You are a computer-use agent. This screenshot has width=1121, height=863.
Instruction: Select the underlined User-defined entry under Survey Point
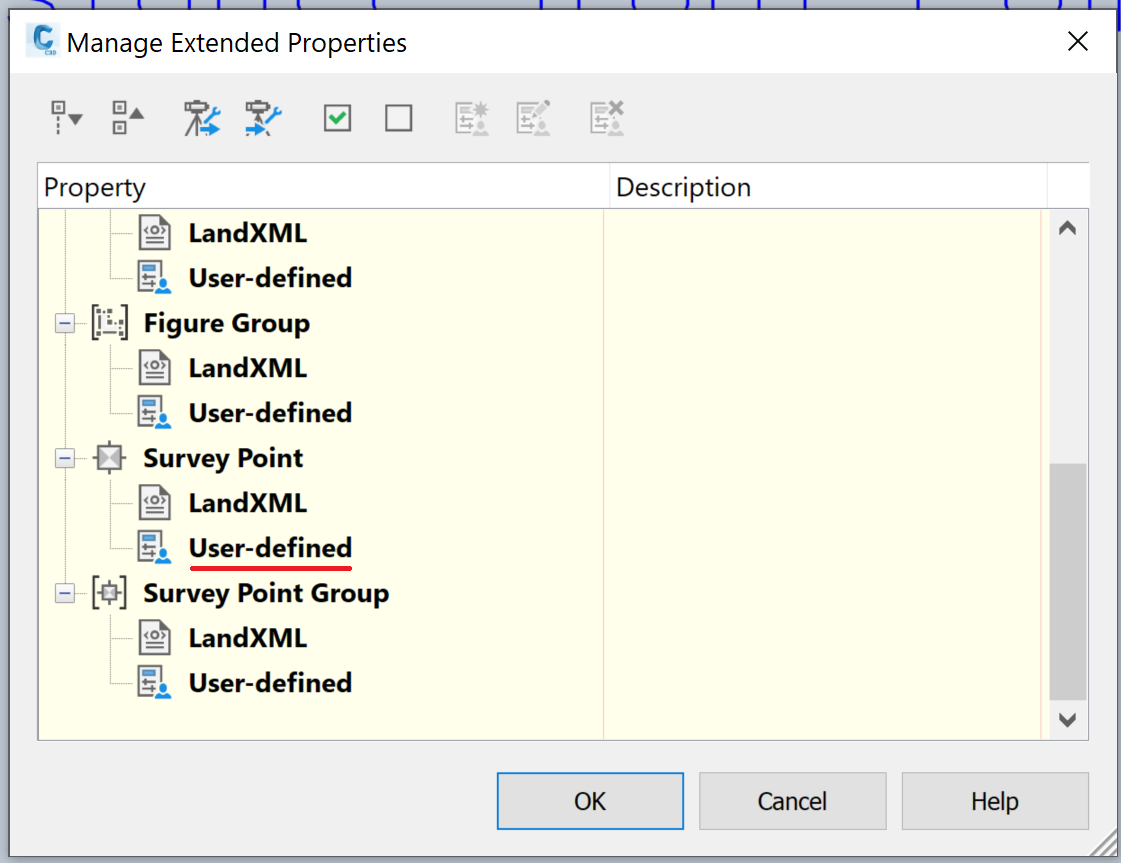click(x=270, y=547)
